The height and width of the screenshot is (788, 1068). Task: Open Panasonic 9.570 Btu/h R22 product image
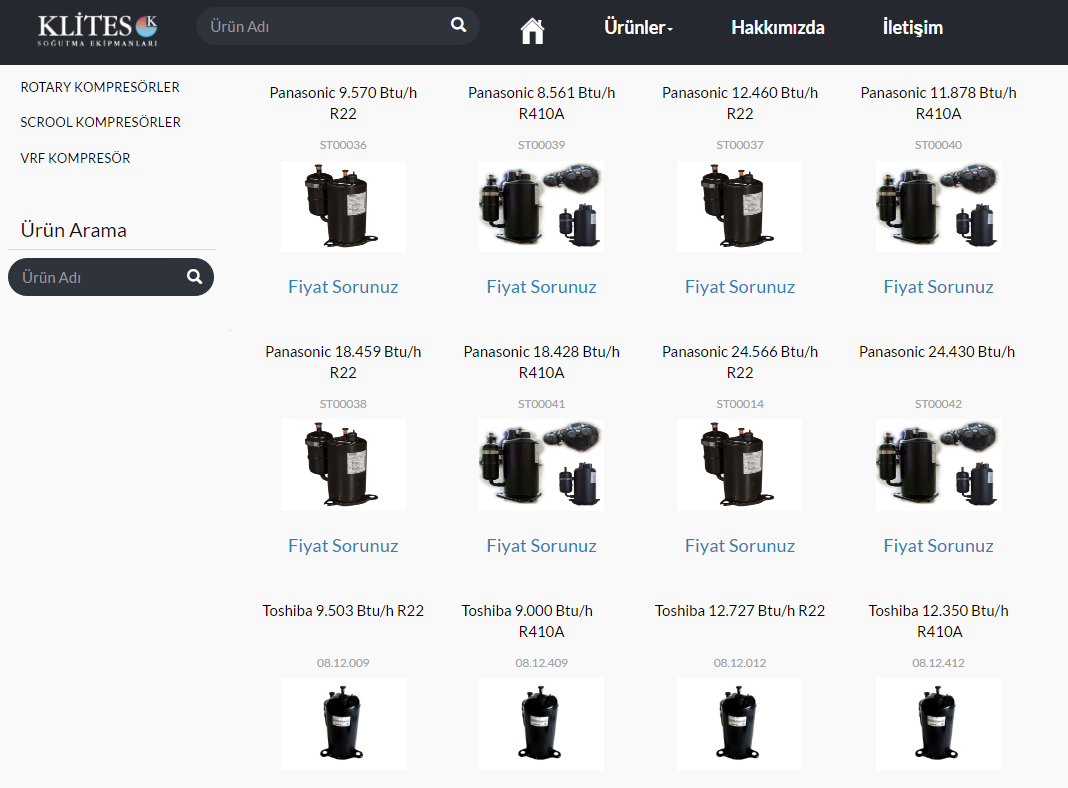pos(343,206)
